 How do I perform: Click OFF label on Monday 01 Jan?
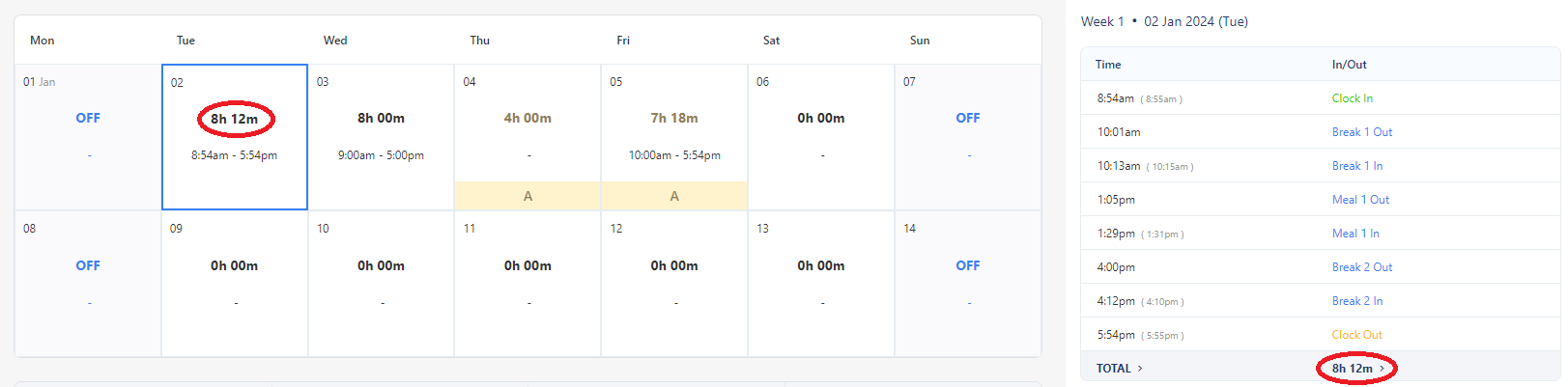88,118
